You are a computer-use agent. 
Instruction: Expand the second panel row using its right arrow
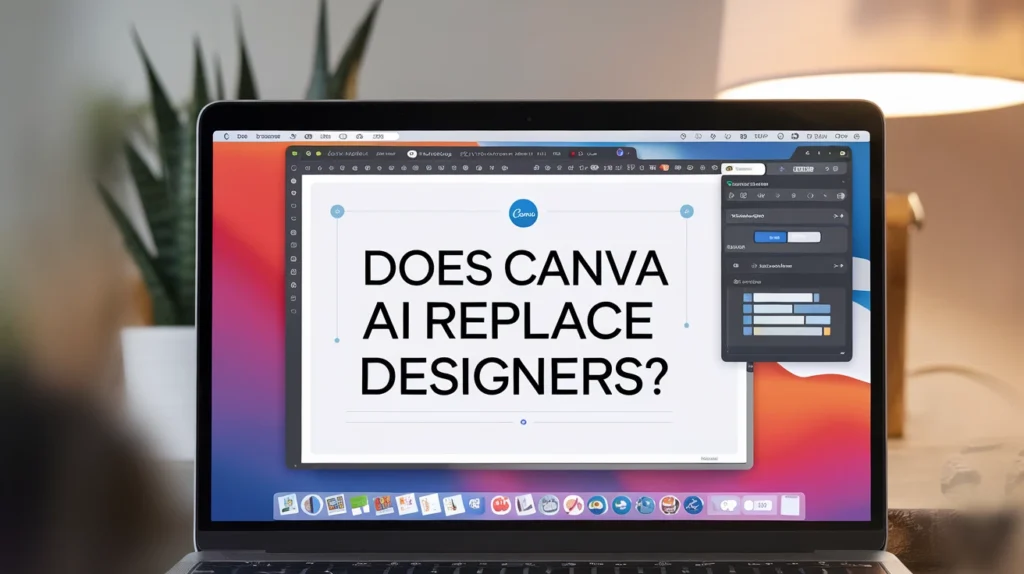(x=838, y=266)
